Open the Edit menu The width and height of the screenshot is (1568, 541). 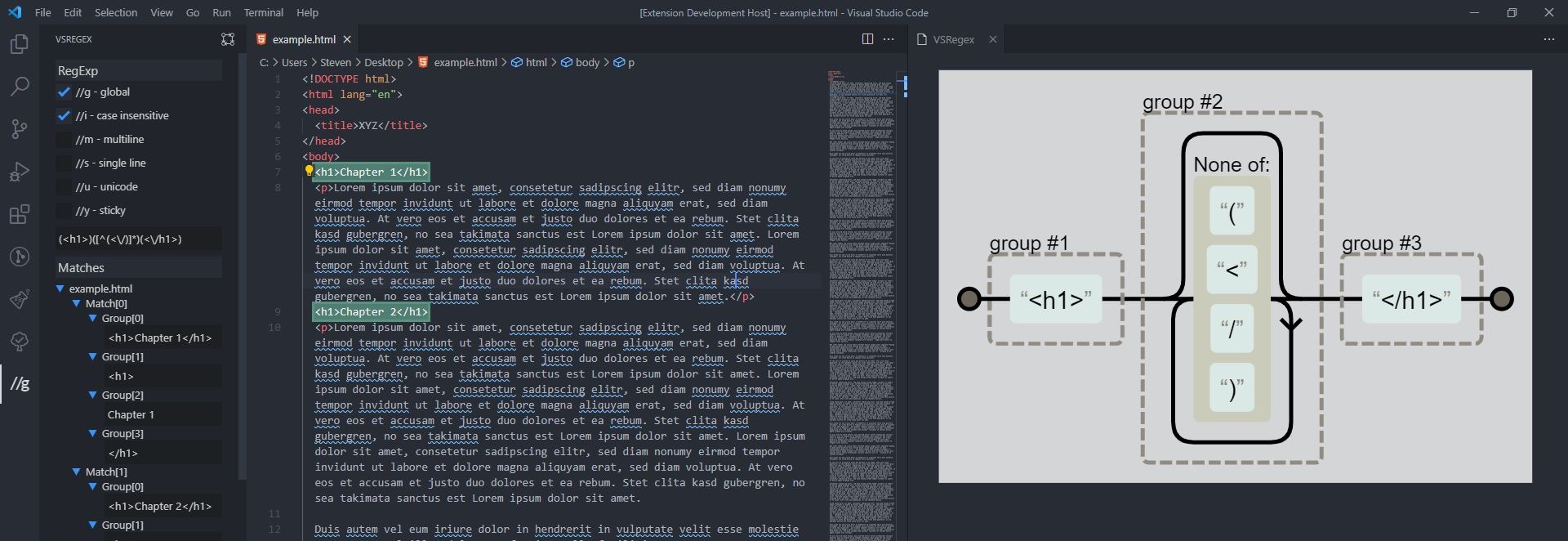[x=73, y=12]
